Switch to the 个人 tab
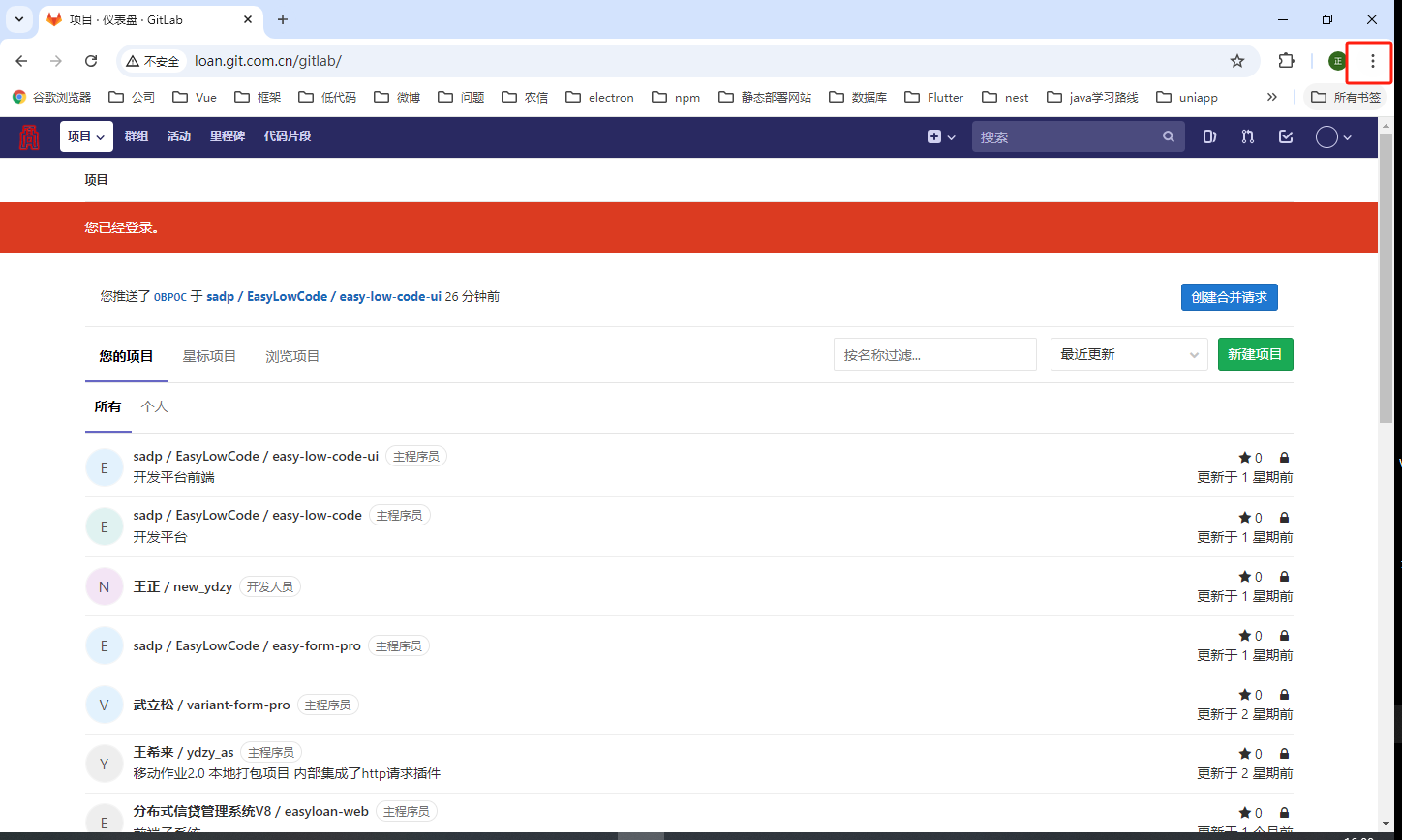 (x=154, y=407)
